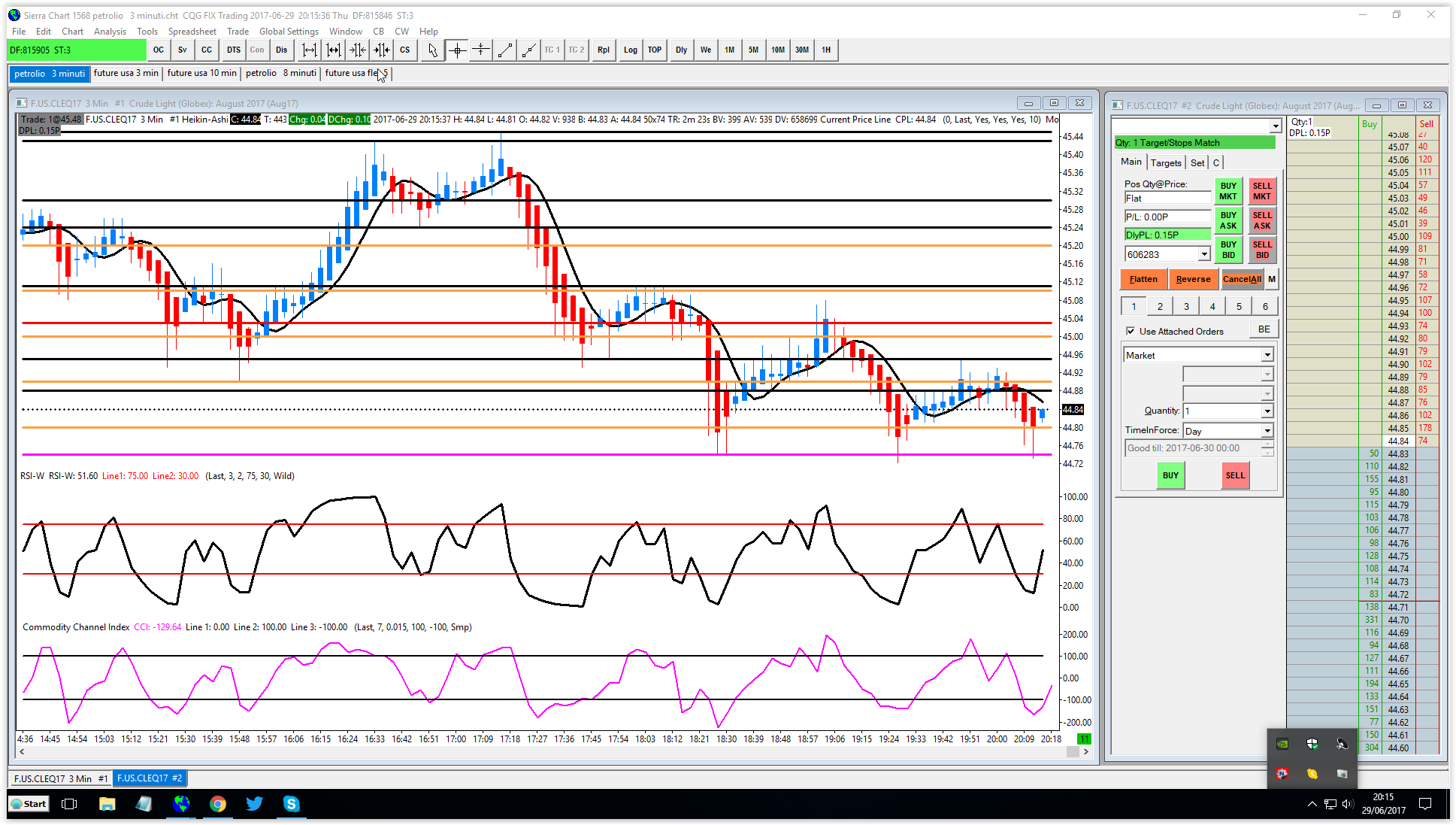This screenshot has width=1456, height=825.
Task: Click the Pos Qty@Price Flat field
Action: (x=1167, y=199)
